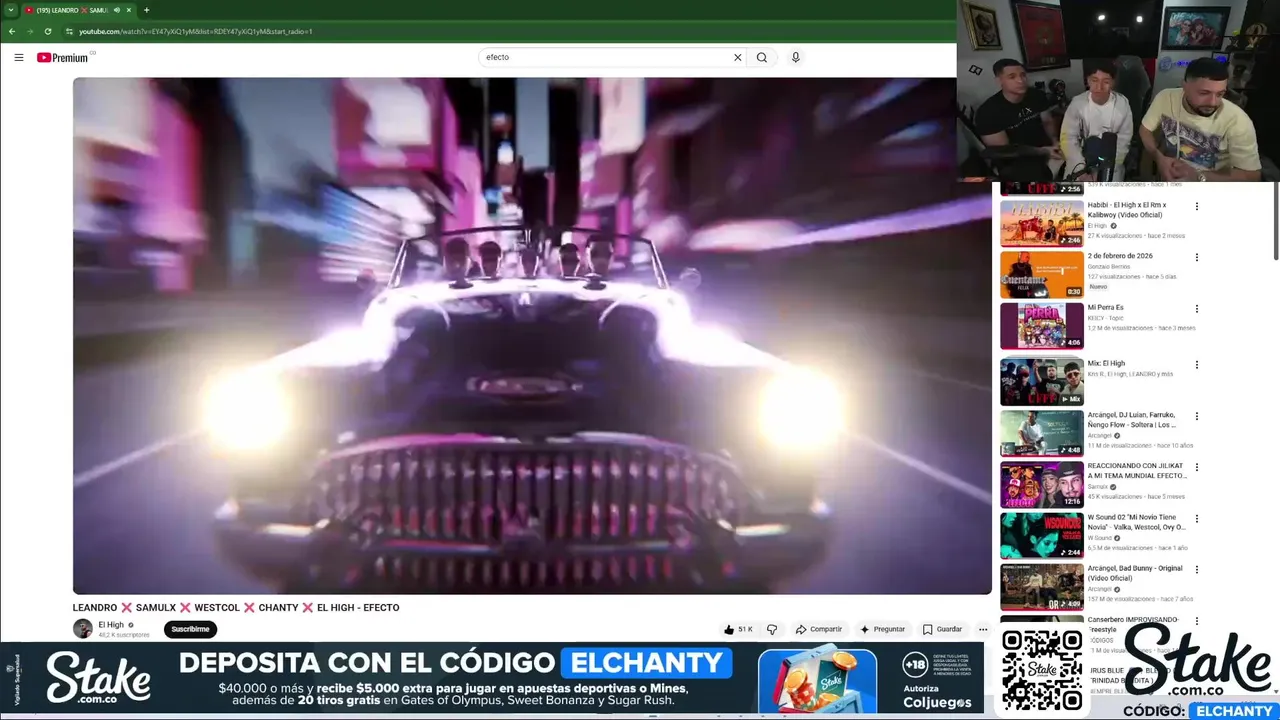Screen dimensions: 1280x720
Task: Share the video via Compartir
Action: tap(819, 629)
